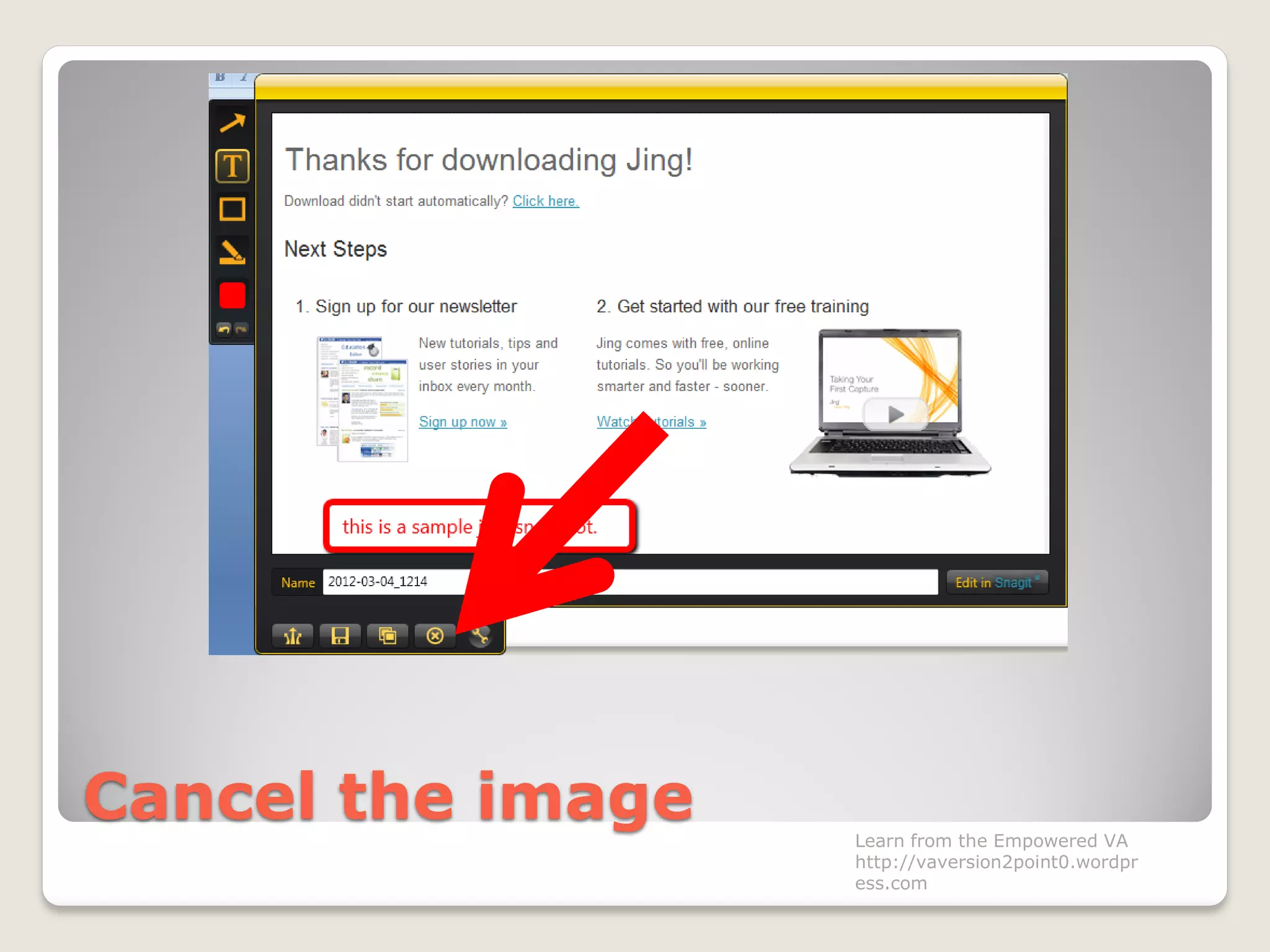
Task: Select the Highlight tool
Action: (233, 252)
